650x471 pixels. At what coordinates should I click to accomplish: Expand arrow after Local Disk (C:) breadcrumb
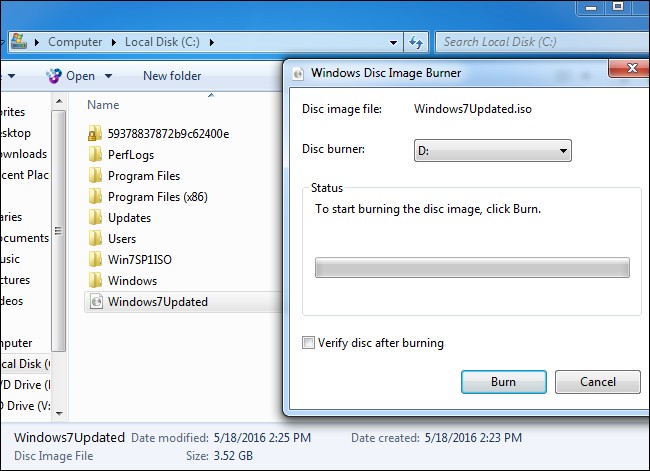click(x=212, y=42)
